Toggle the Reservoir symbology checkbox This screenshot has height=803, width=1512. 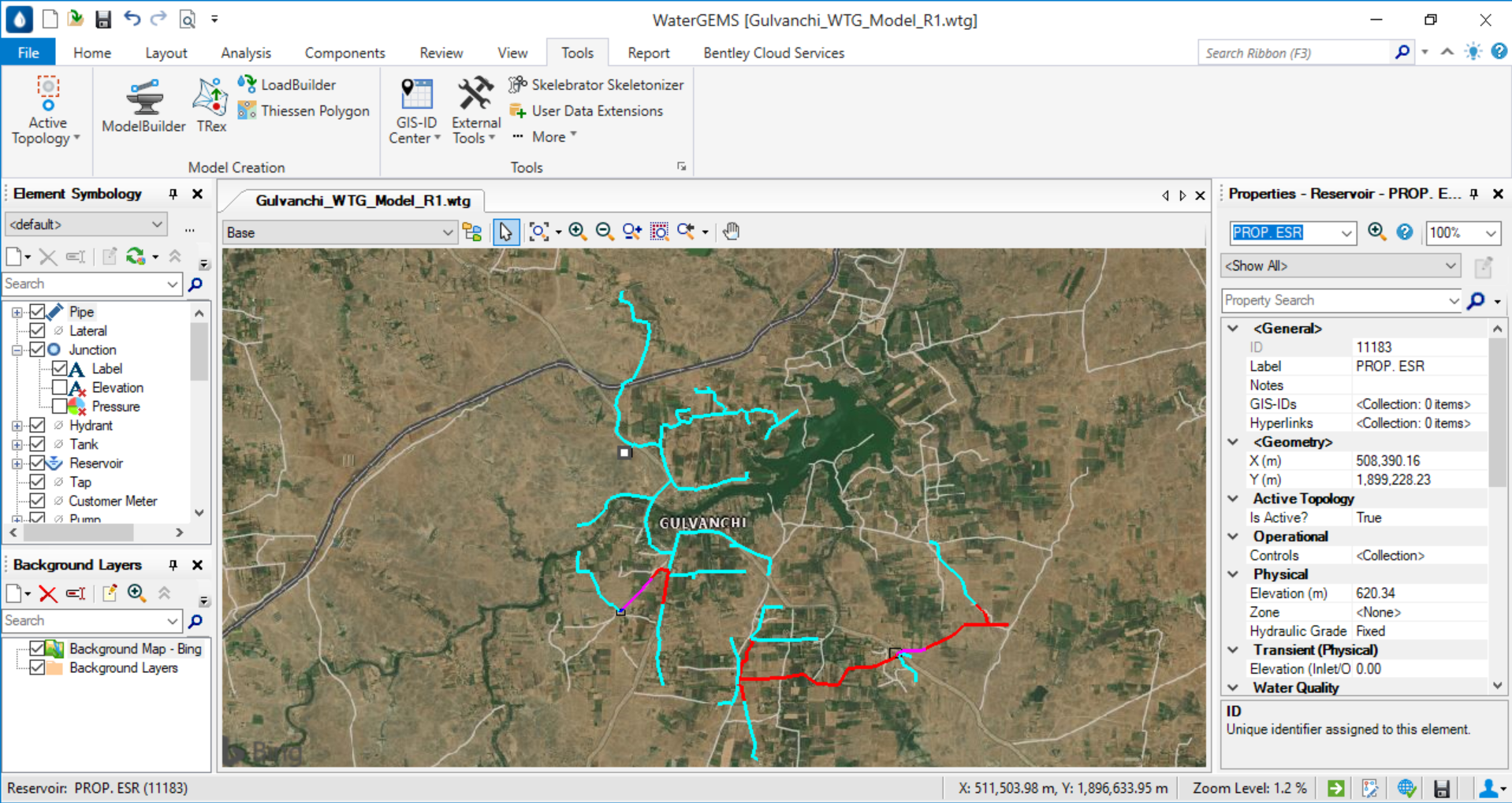[x=37, y=463]
